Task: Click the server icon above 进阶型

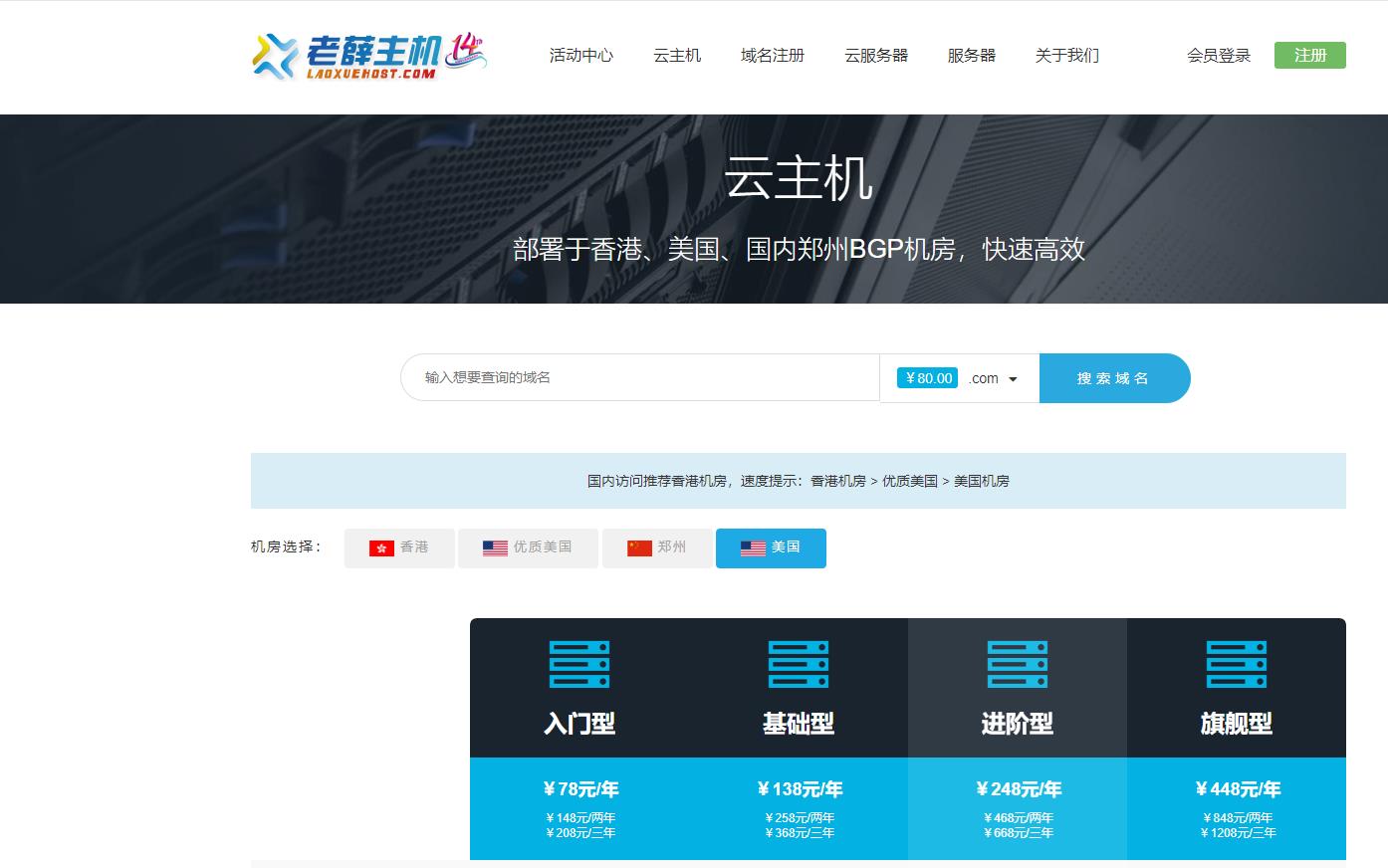Action: tap(1017, 664)
